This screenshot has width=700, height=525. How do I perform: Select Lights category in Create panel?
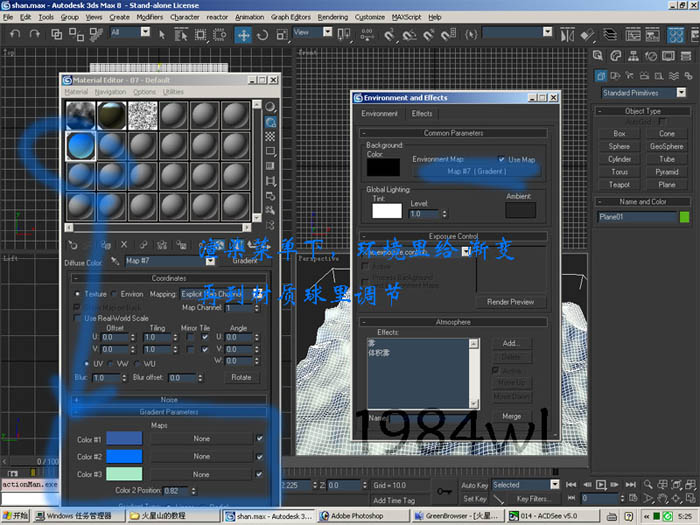tap(629, 75)
